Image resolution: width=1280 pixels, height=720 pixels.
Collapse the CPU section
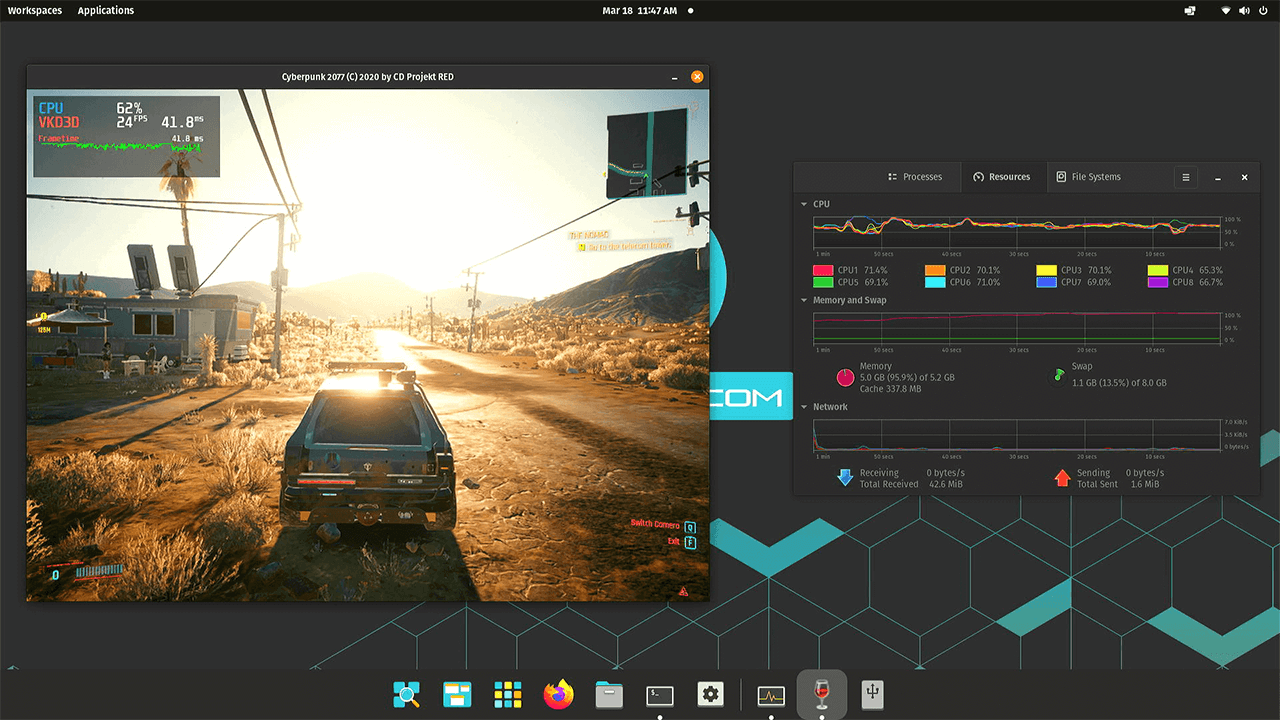(x=804, y=204)
